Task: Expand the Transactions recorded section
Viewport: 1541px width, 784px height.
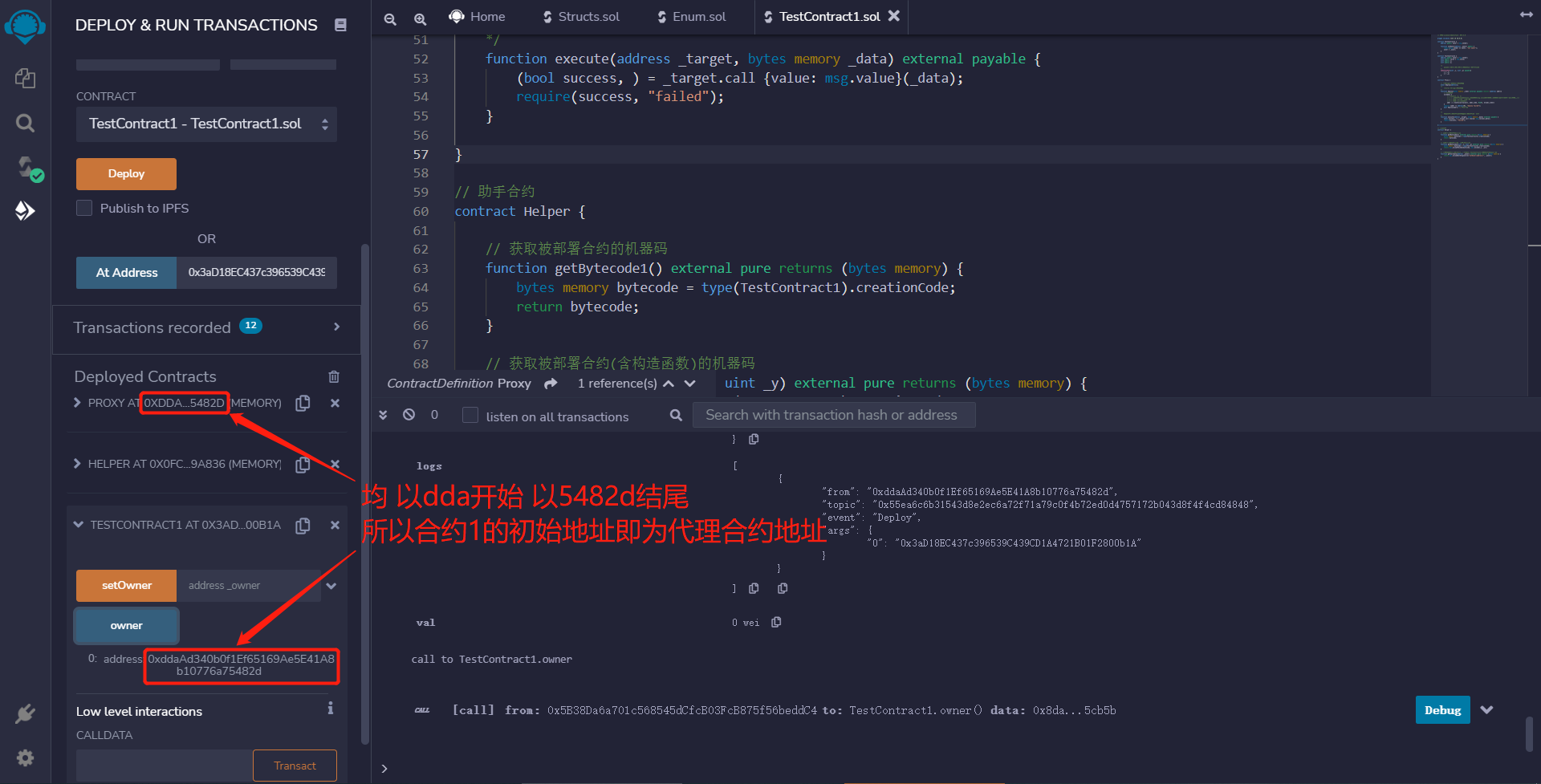Action: [x=336, y=327]
